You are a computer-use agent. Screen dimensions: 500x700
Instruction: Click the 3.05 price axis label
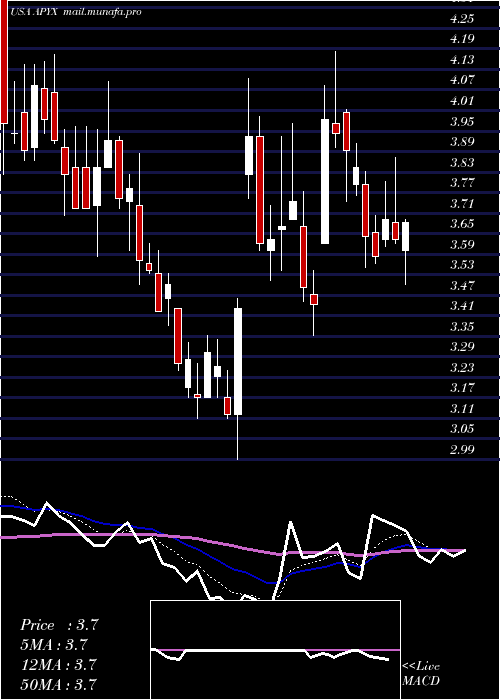click(x=462, y=429)
